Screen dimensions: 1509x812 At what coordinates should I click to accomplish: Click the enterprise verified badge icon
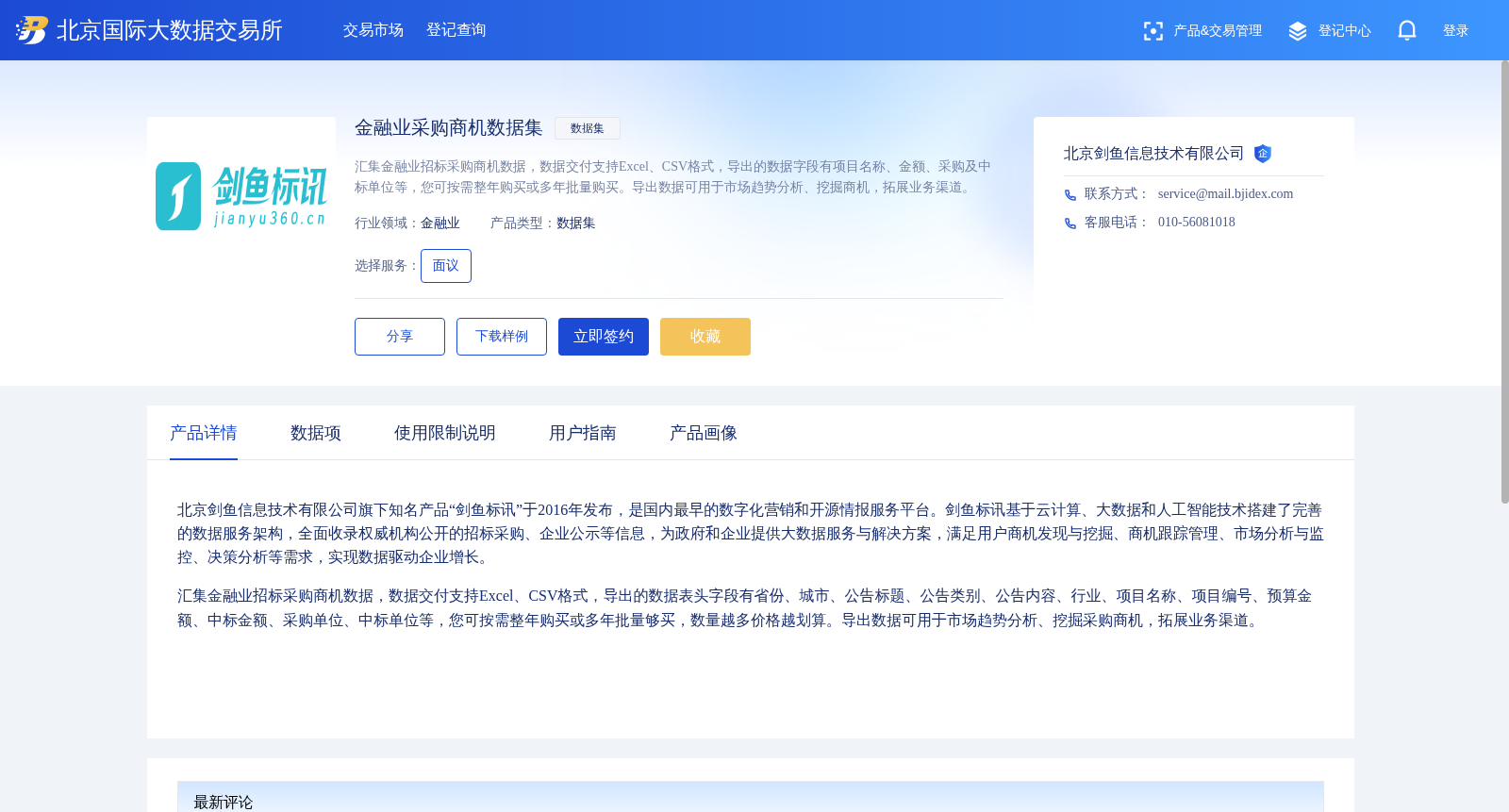click(1263, 154)
